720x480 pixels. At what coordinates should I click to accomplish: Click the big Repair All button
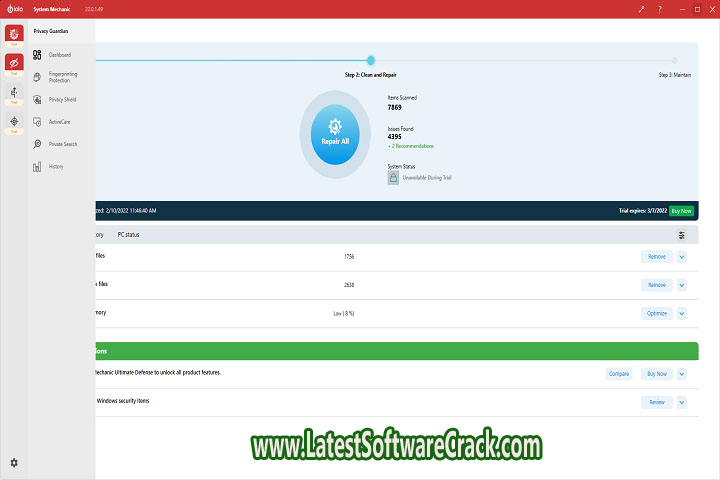tap(335, 135)
